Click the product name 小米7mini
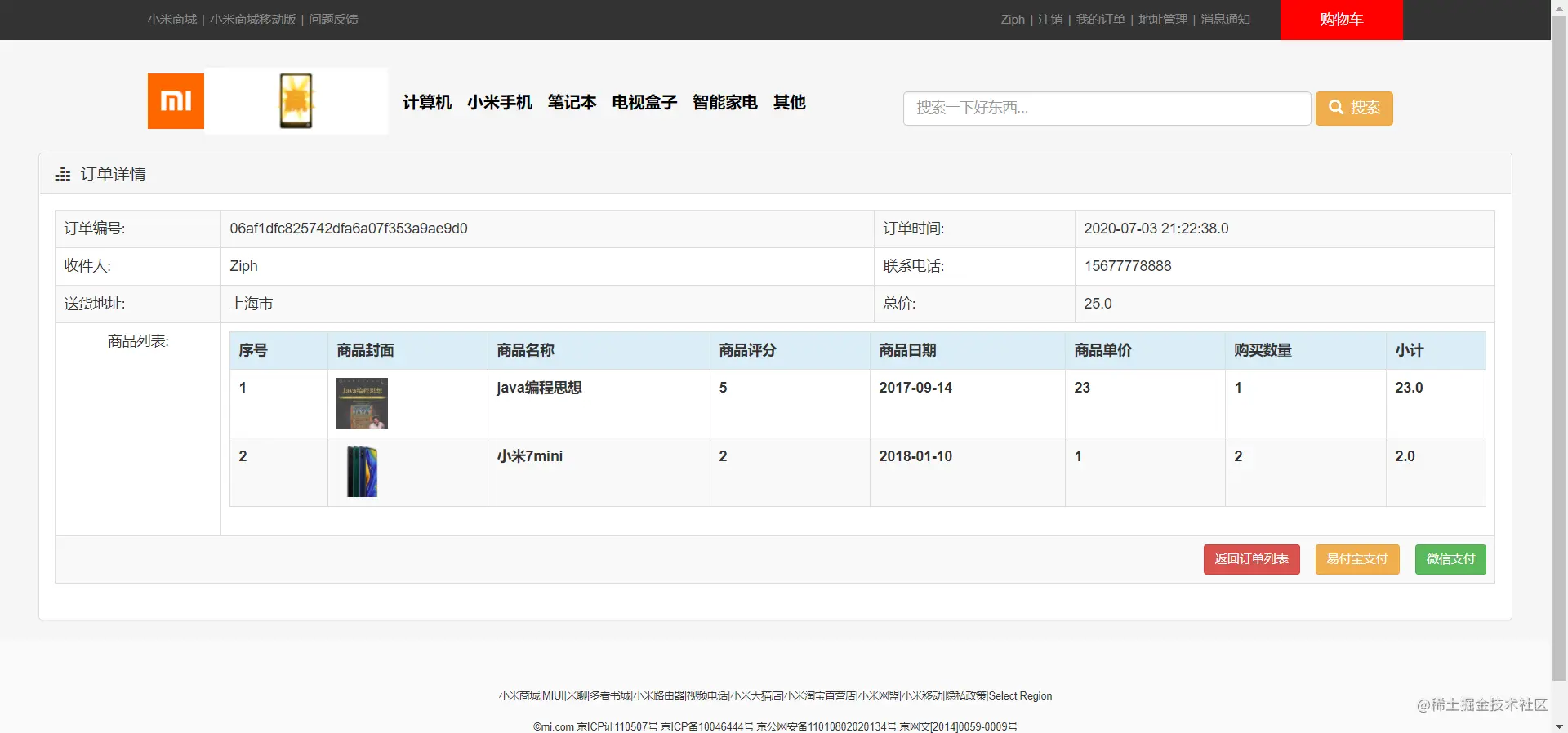This screenshot has width=1568, height=733. click(530, 456)
